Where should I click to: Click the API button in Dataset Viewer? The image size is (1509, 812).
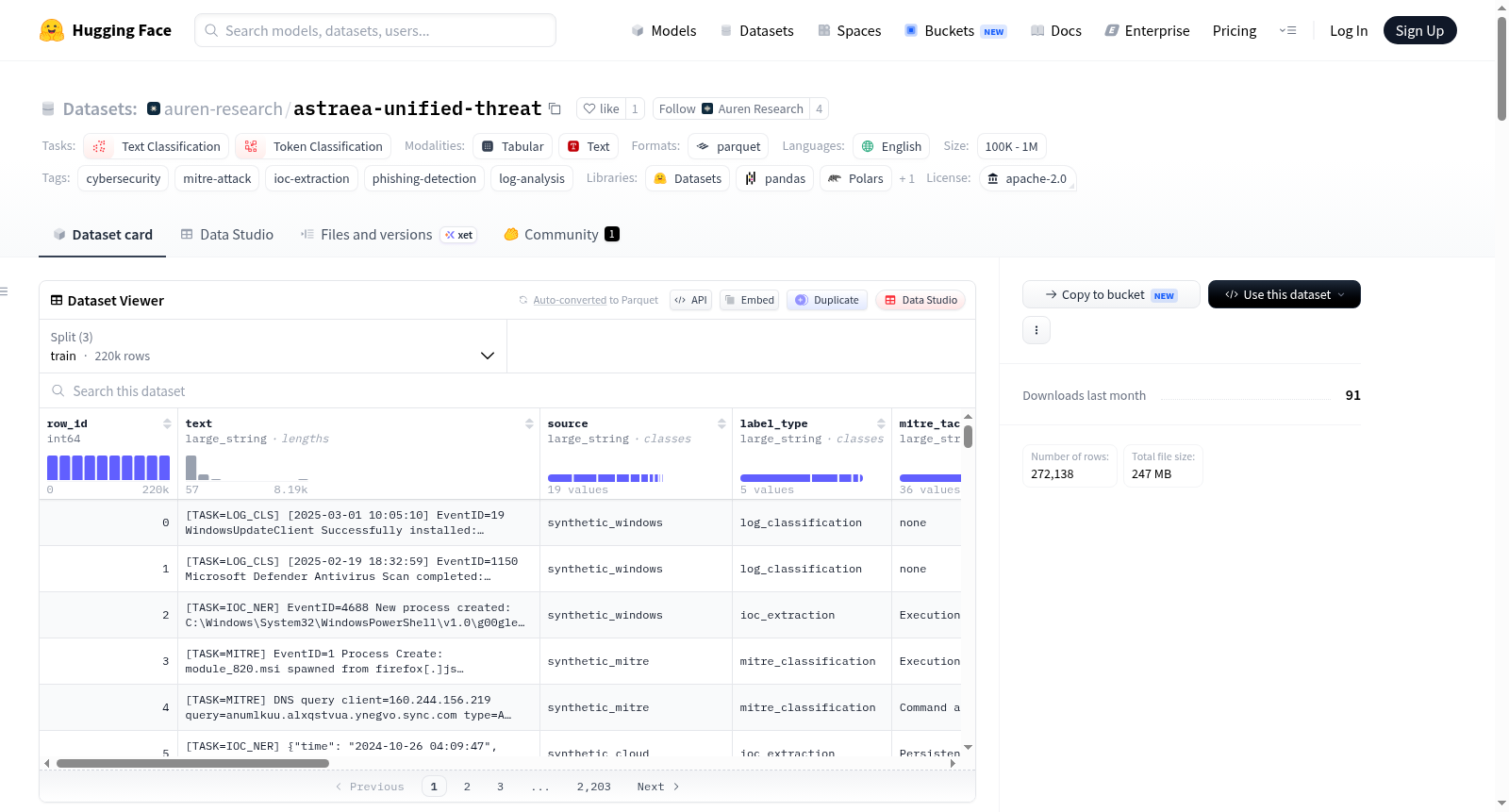click(690, 300)
